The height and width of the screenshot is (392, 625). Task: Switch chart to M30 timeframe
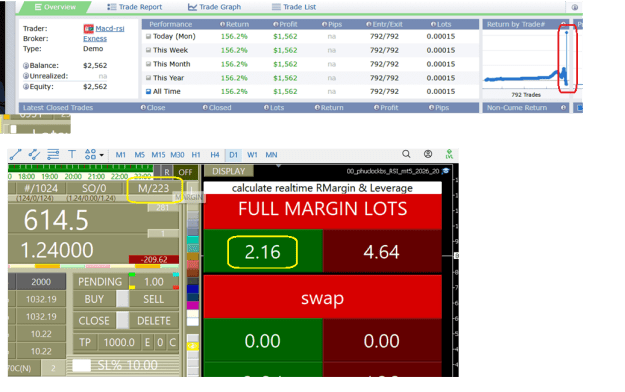pyautogui.click(x=177, y=155)
